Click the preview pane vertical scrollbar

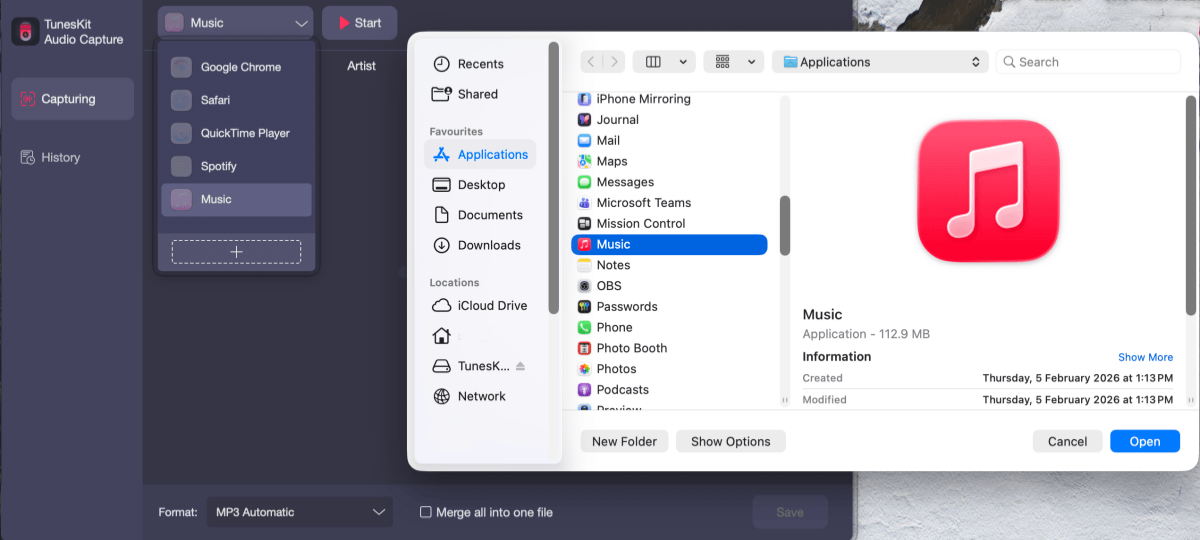click(1190, 205)
